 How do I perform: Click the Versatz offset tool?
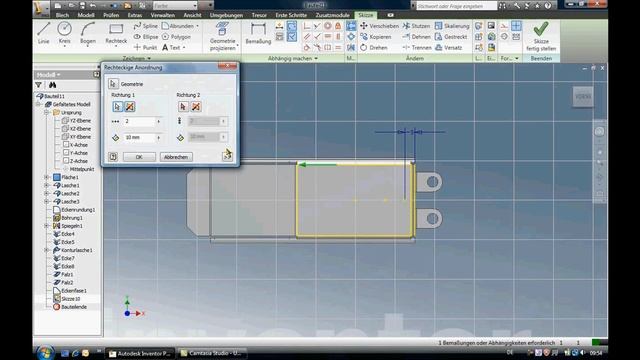448,47
